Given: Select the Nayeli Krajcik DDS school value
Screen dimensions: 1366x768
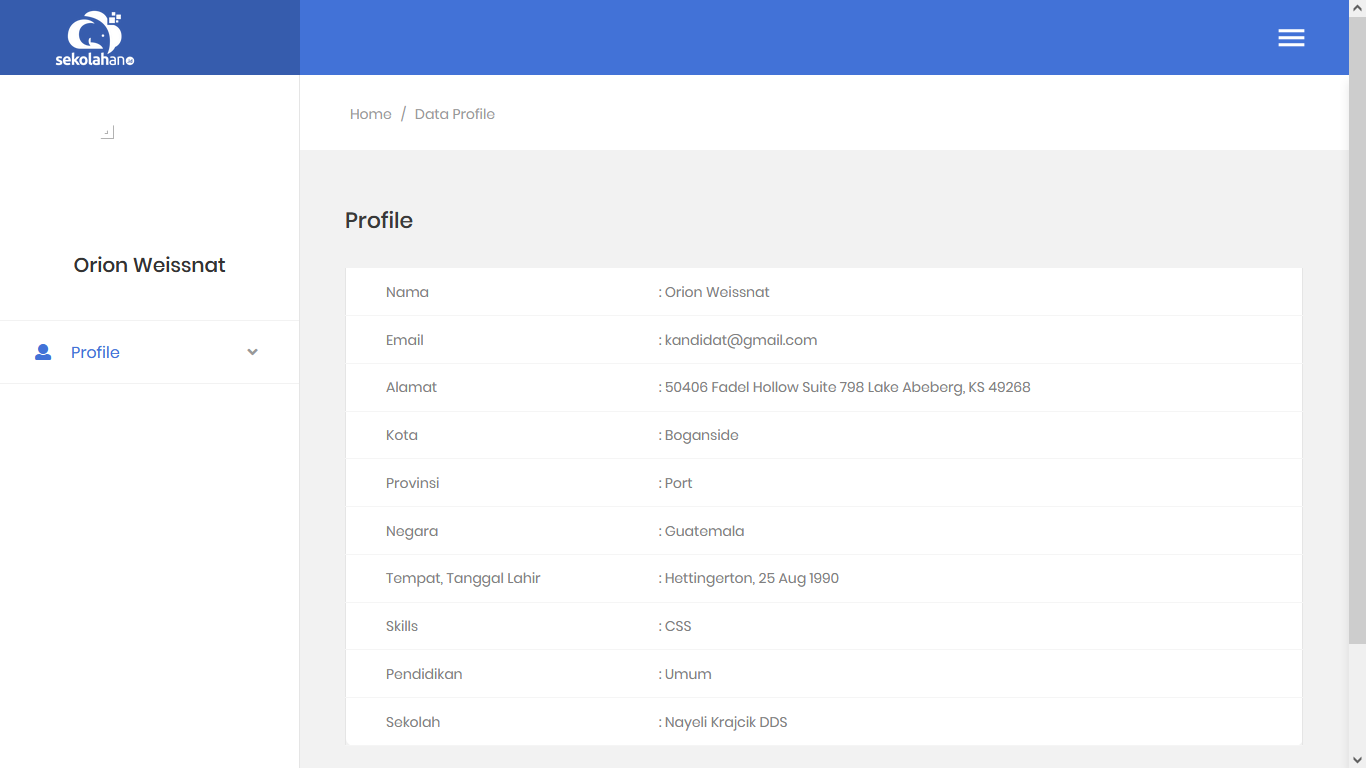Looking at the screenshot, I should tap(726, 722).
